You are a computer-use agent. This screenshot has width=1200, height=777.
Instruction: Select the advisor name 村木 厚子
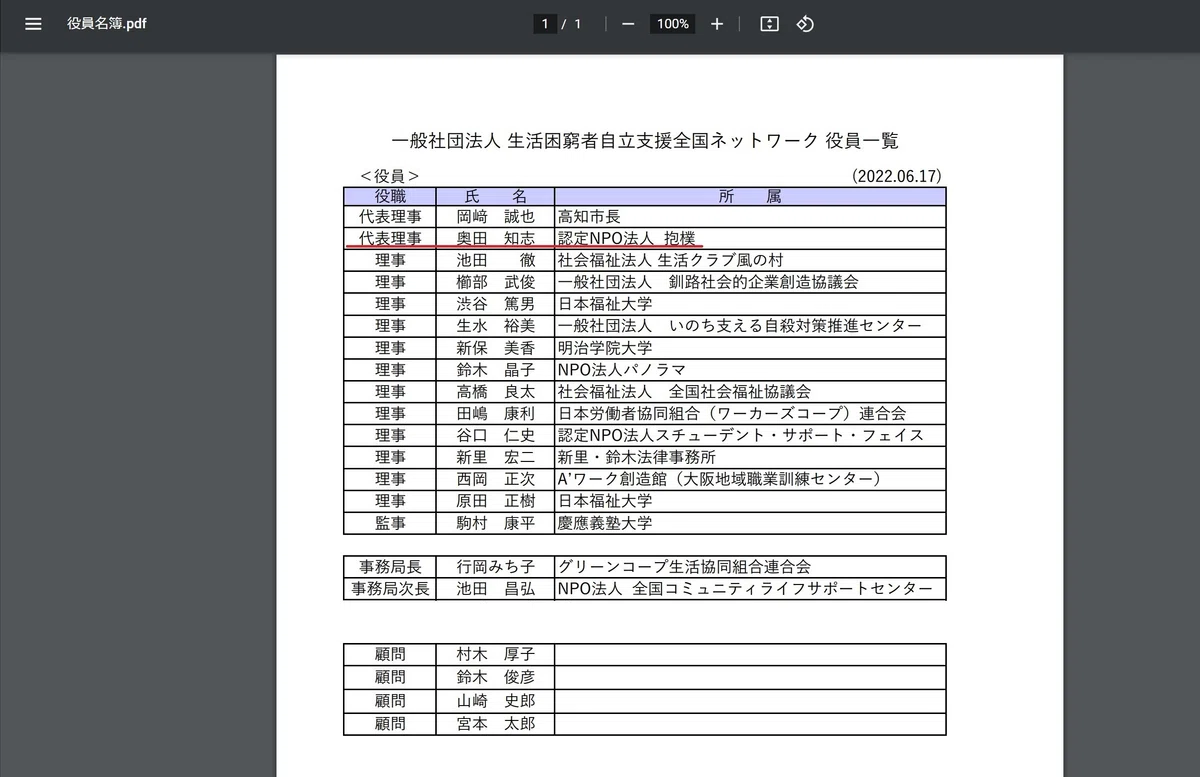[495, 655]
